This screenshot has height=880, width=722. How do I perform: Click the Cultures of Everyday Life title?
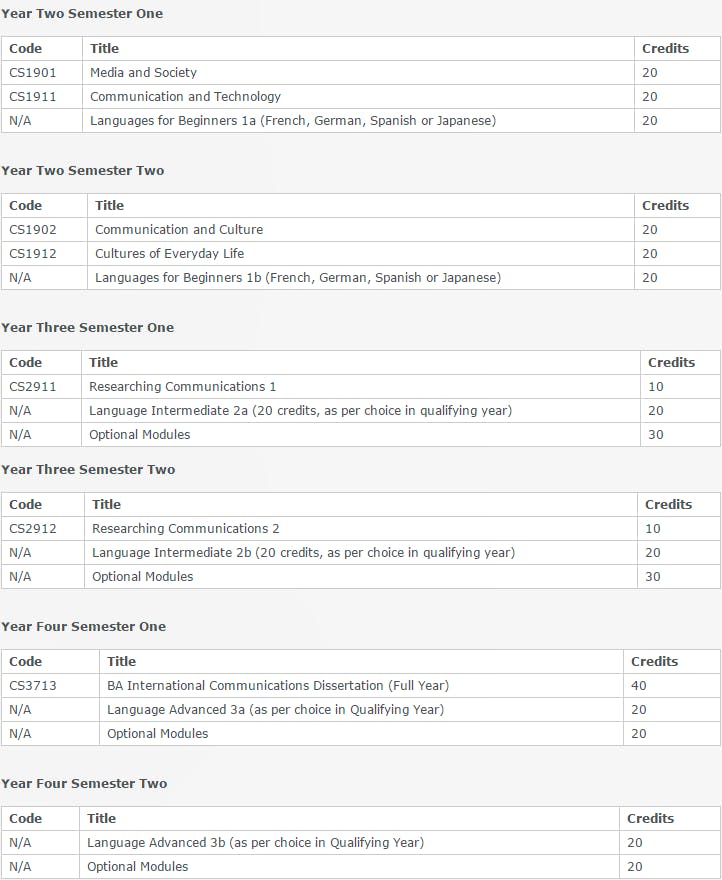(x=169, y=253)
